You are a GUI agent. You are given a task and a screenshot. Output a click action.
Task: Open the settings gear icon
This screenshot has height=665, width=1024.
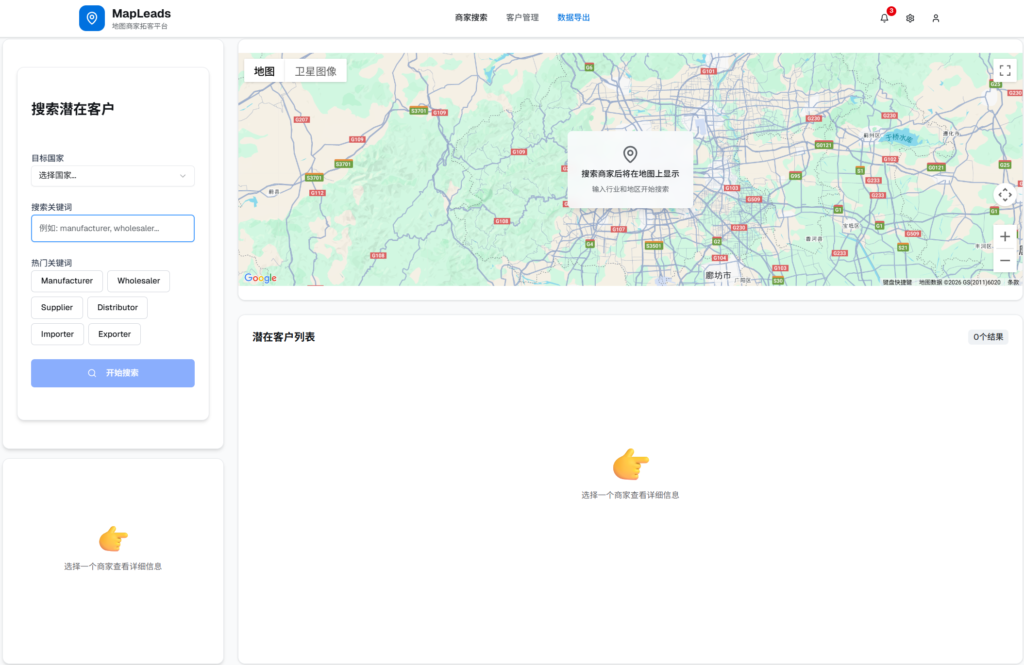tap(910, 18)
